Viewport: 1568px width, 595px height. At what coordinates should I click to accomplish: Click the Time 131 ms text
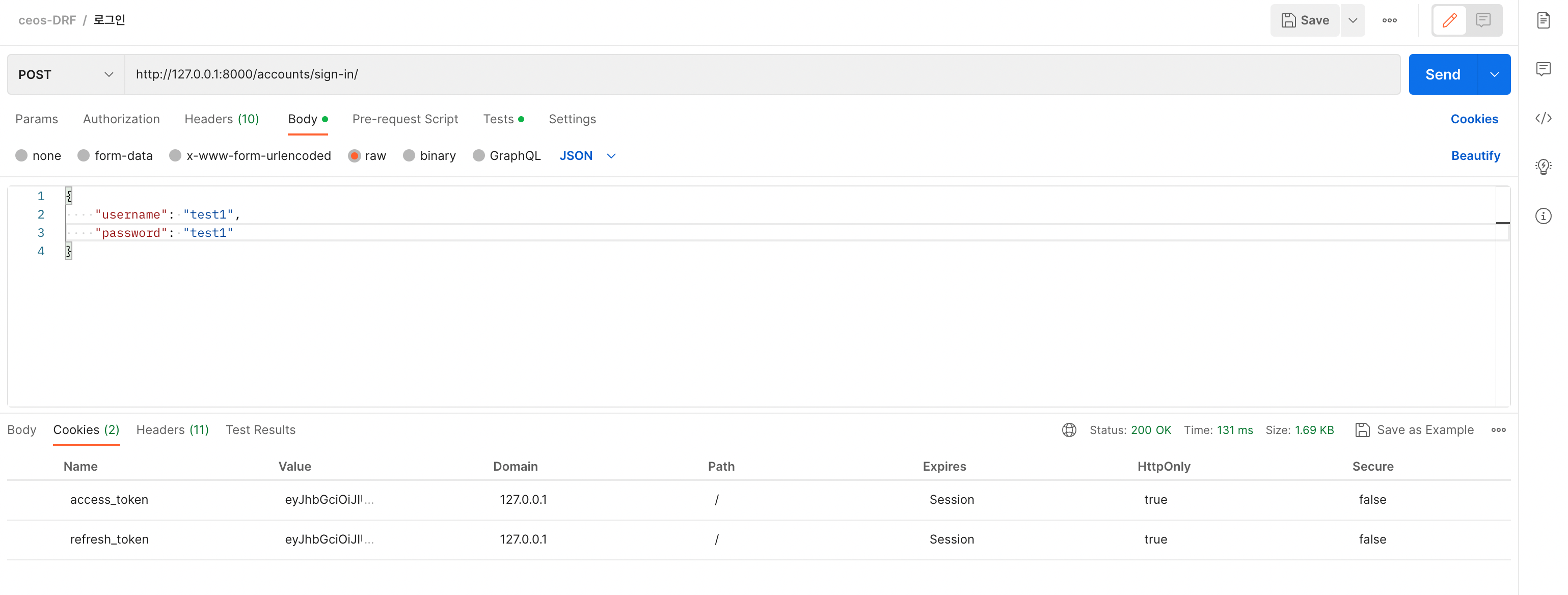[x=1218, y=430]
